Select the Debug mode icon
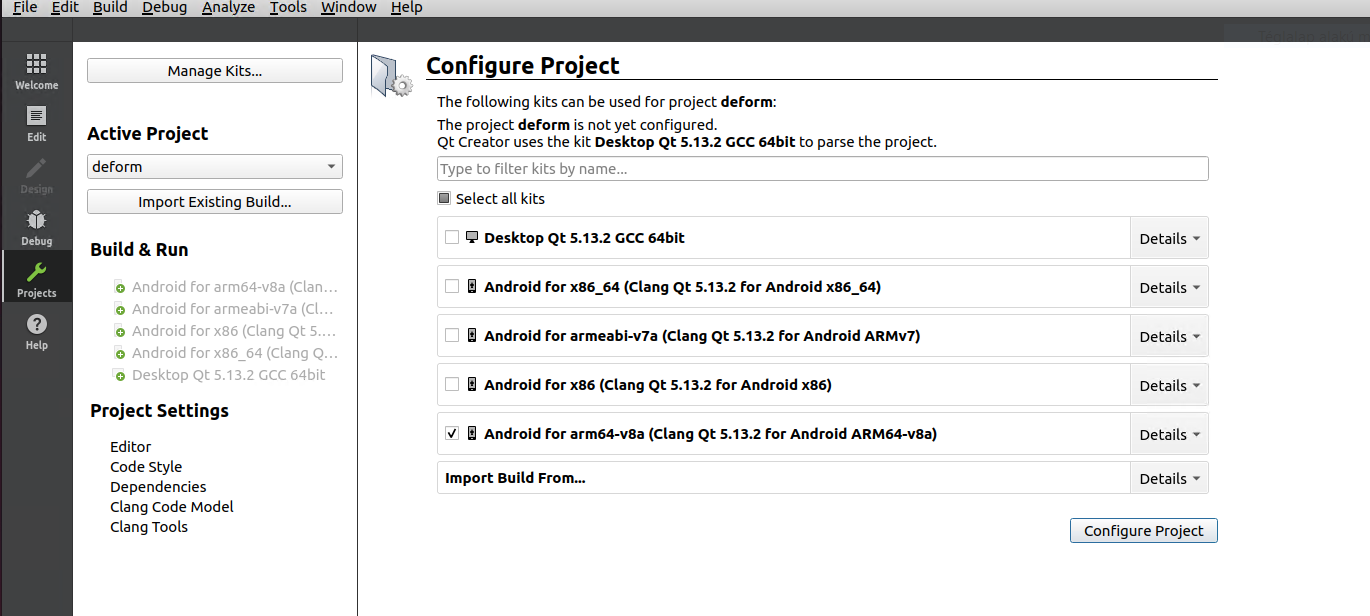Screen dimensions: 1370x616 point(36,226)
